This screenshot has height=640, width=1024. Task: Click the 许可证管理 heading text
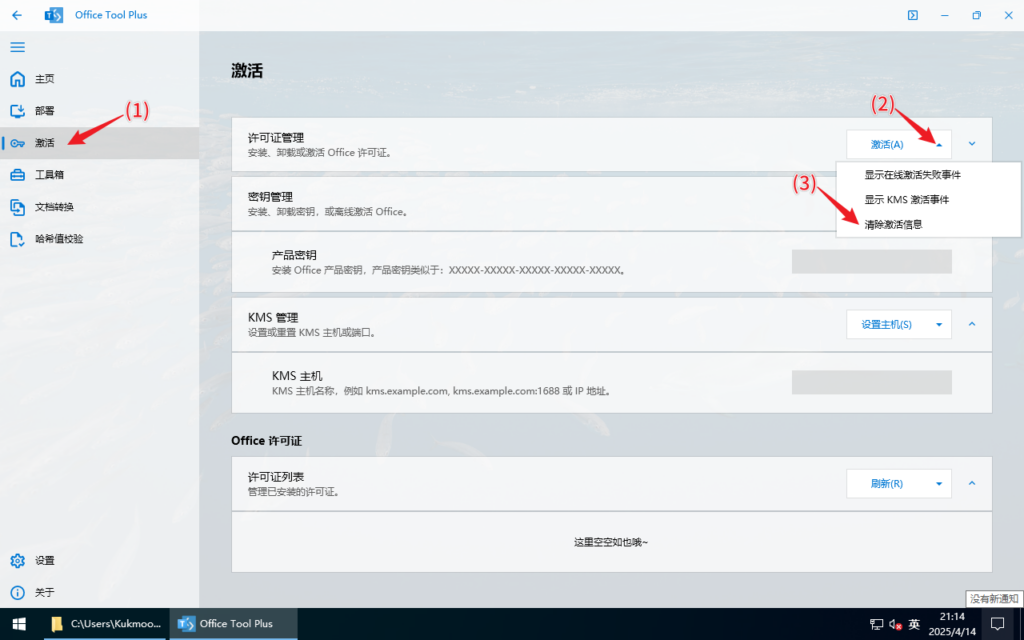(x=276, y=138)
